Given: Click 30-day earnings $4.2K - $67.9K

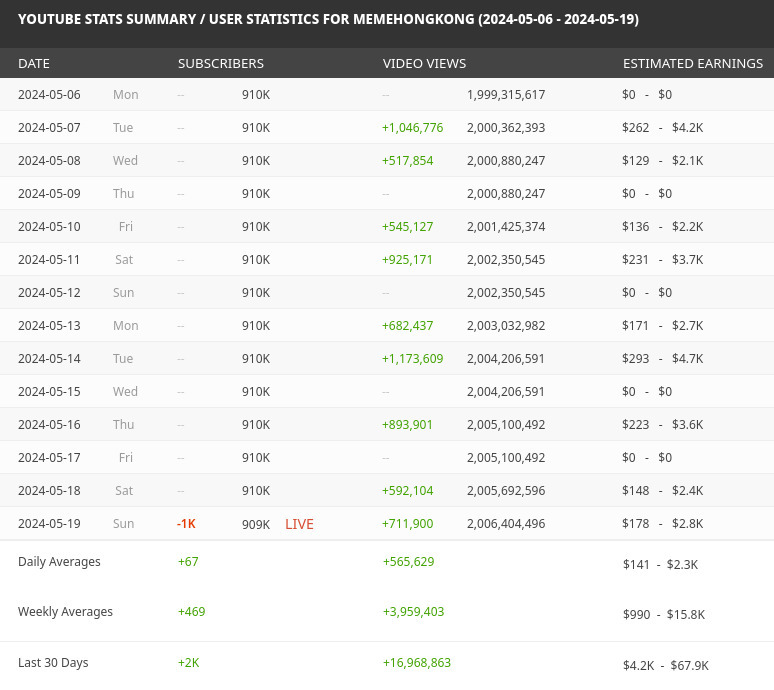Looking at the screenshot, I should [665, 666].
